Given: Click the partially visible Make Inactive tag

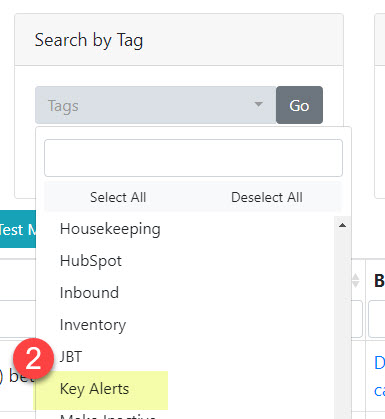Looking at the screenshot, I should click(108, 416).
